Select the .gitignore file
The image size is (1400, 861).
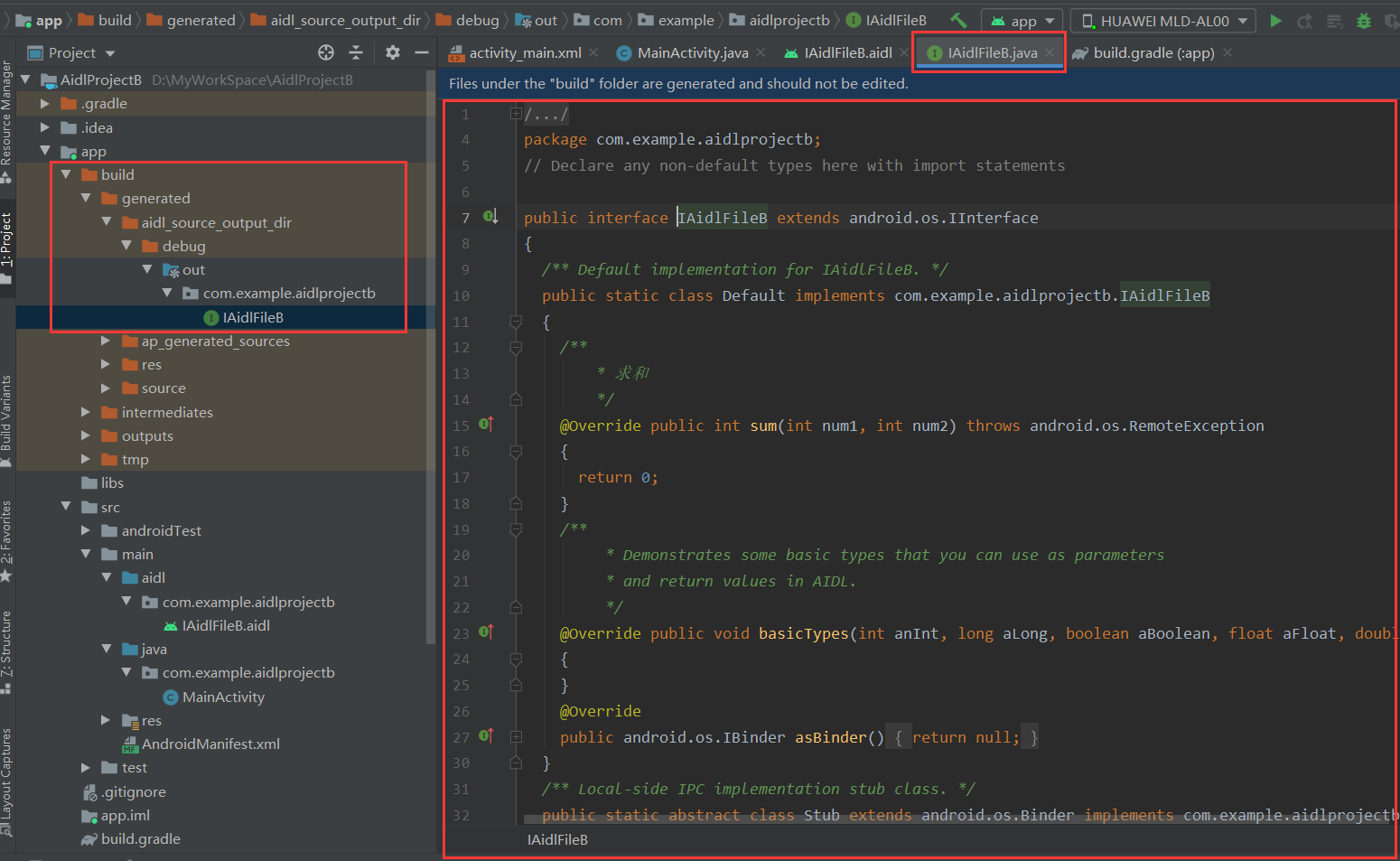tap(125, 791)
